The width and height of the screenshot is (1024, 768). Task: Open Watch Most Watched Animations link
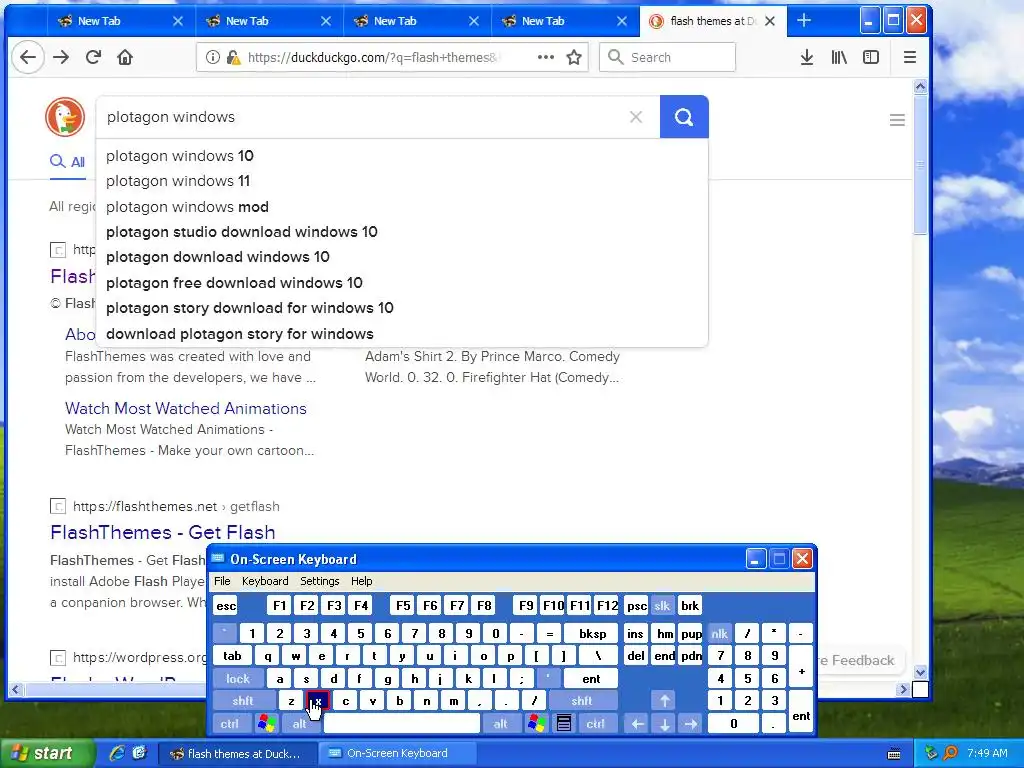click(185, 408)
